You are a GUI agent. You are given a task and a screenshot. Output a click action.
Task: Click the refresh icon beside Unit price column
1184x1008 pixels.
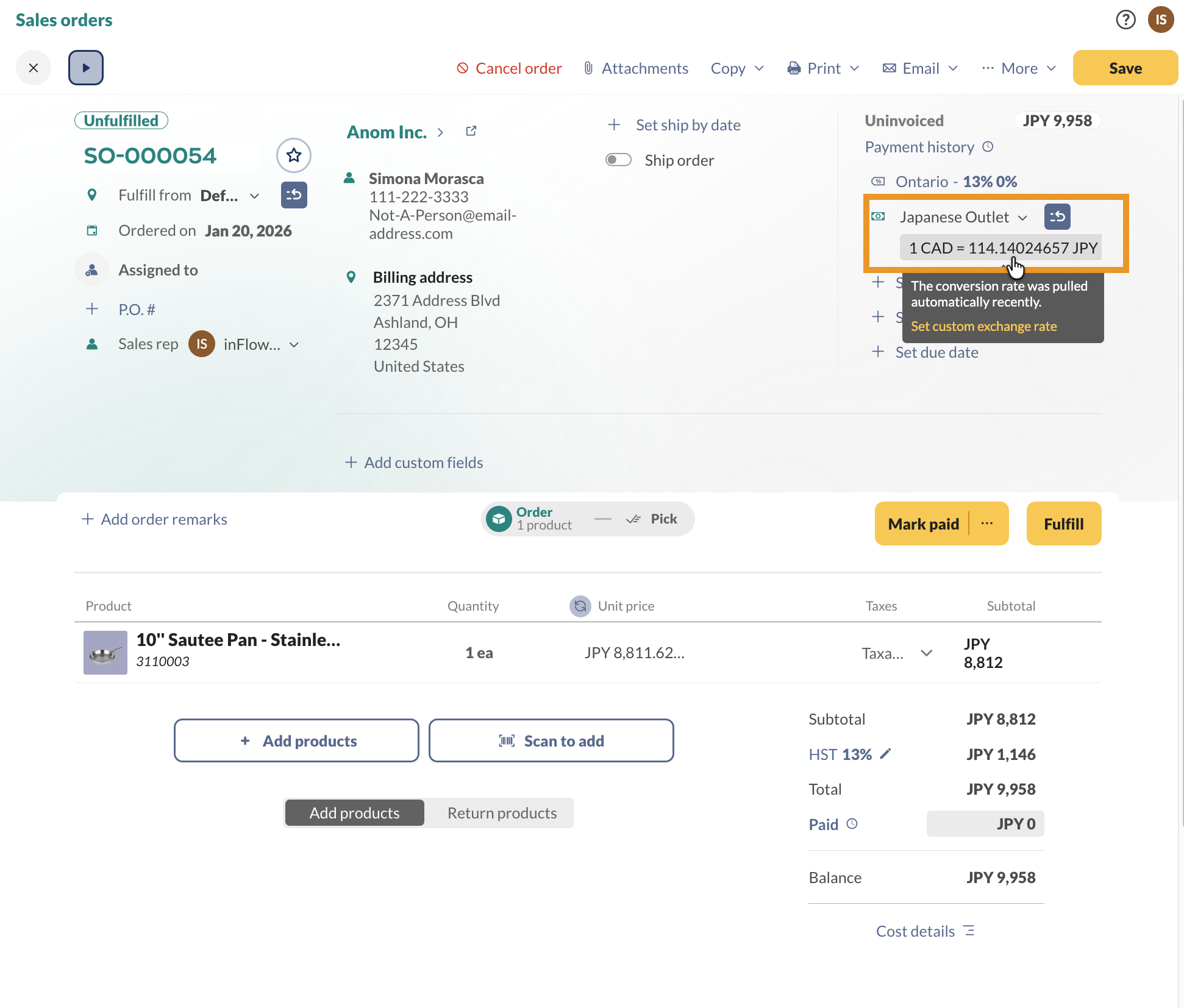(x=580, y=606)
